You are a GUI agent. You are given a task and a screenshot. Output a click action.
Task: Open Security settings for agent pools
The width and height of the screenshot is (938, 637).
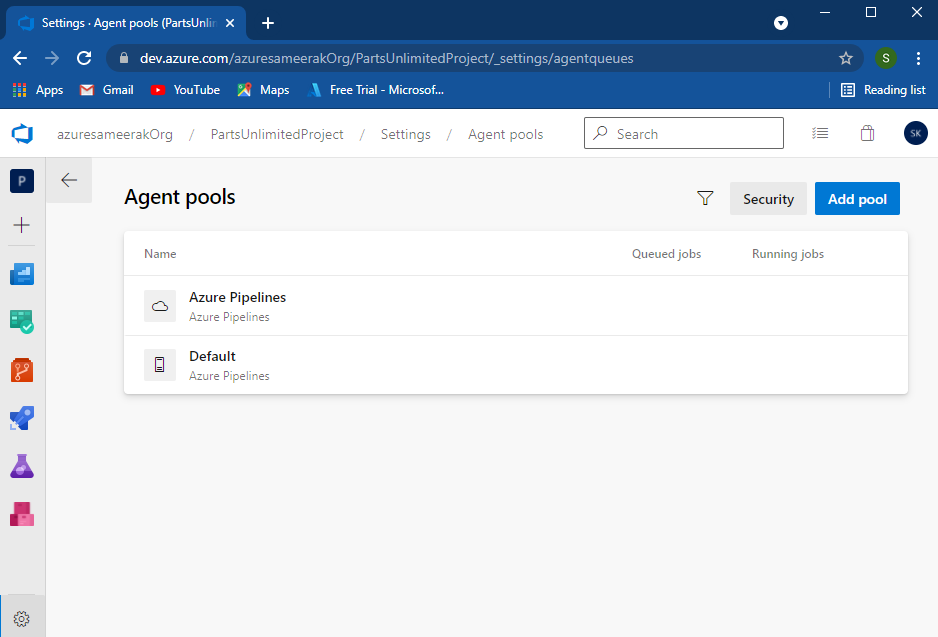tap(768, 198)
